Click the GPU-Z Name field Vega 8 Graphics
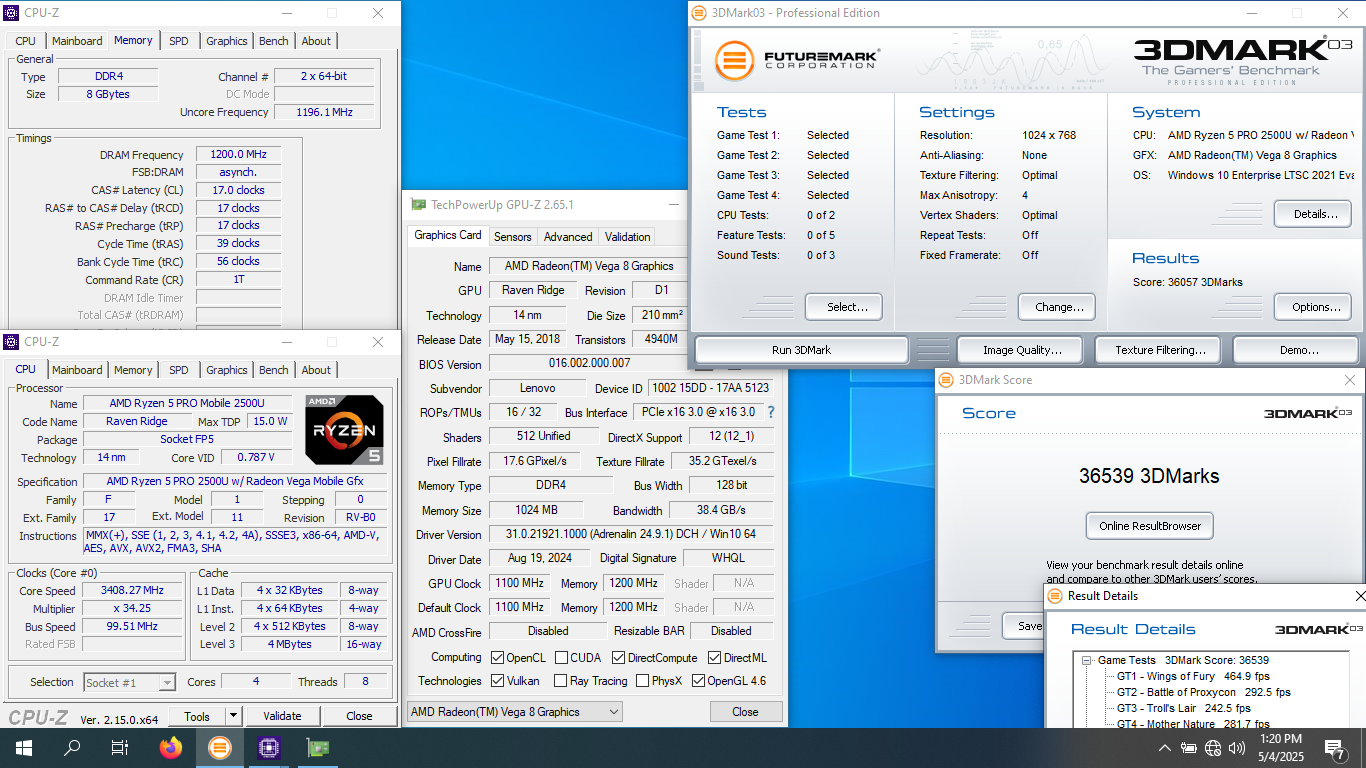Image resolution: width=1366 pixels, height=768 pixels. [x=589, y=266]
